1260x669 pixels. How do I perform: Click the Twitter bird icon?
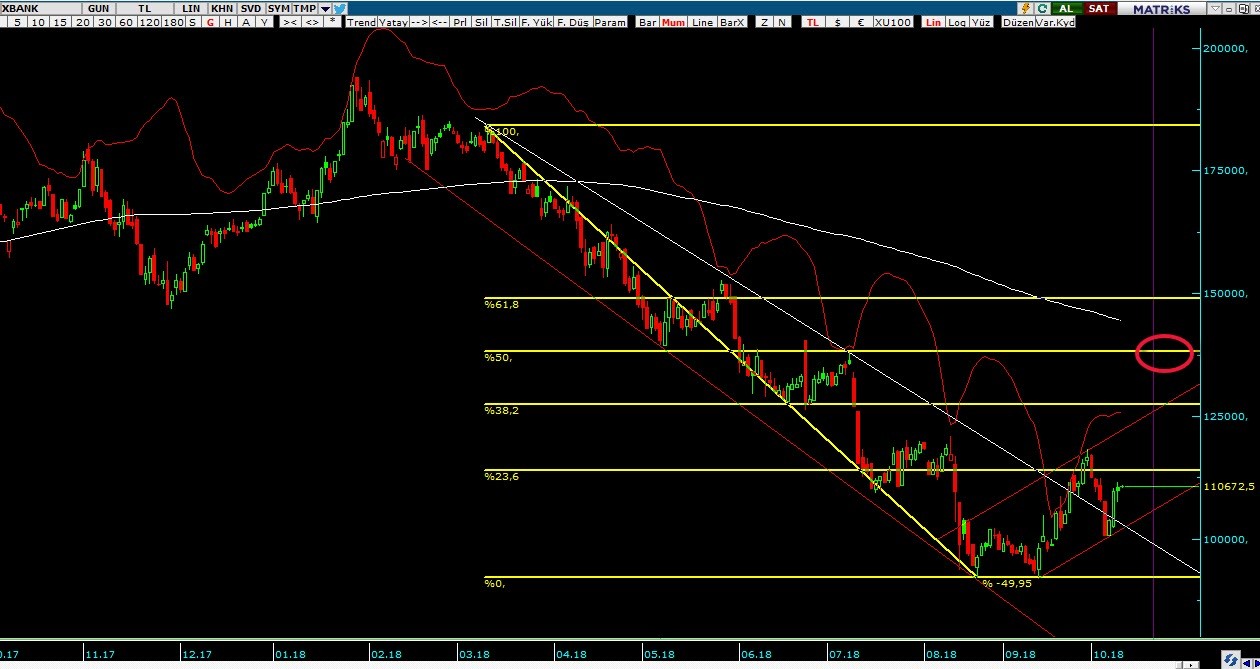[x=339, y=8]
